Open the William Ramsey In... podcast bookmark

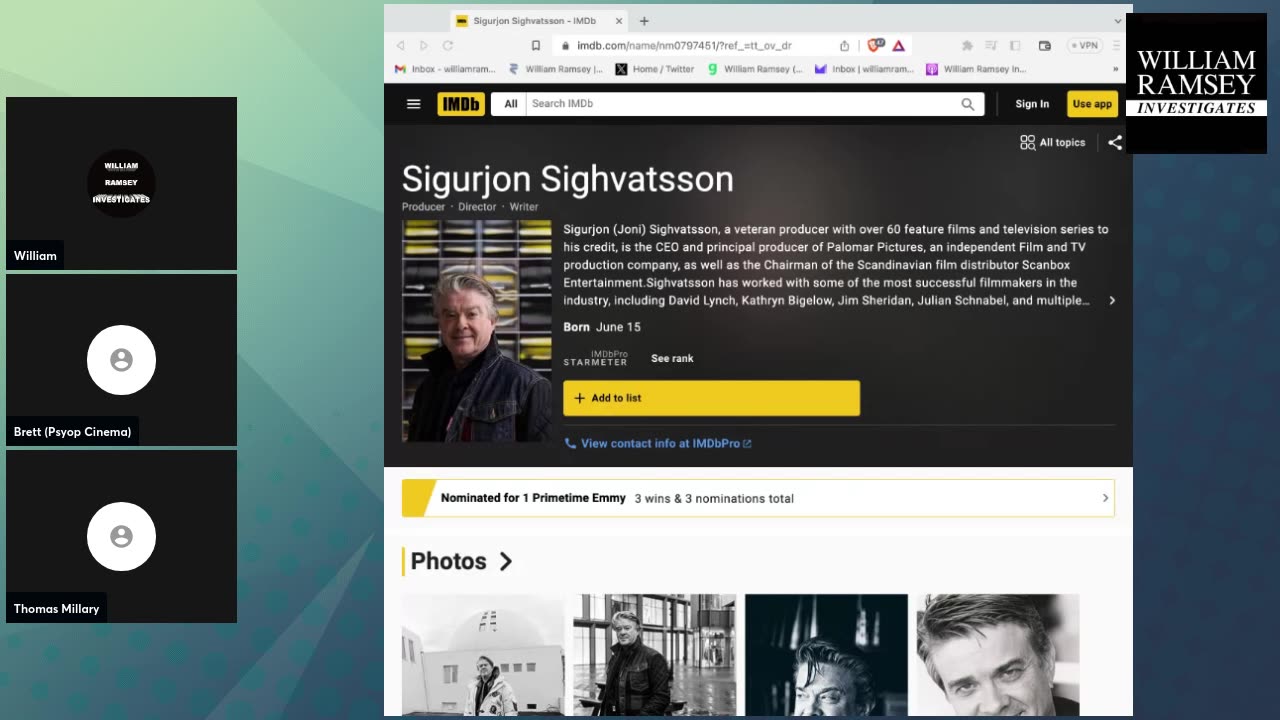tap(976, 69)
